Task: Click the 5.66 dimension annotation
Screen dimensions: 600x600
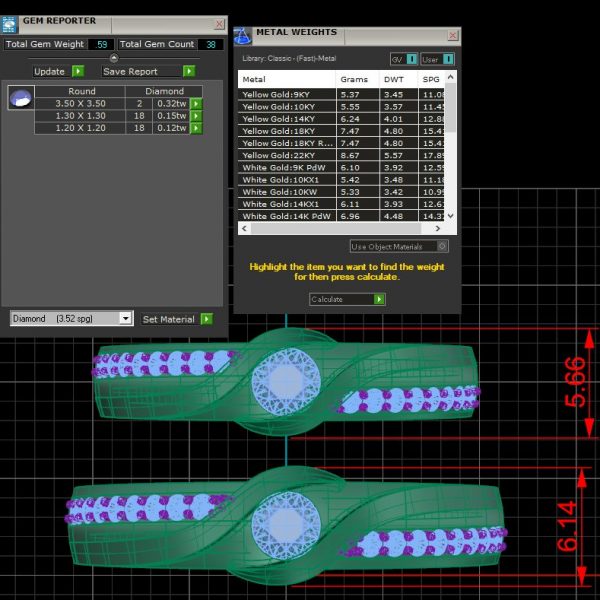Action: pos(576,382)
